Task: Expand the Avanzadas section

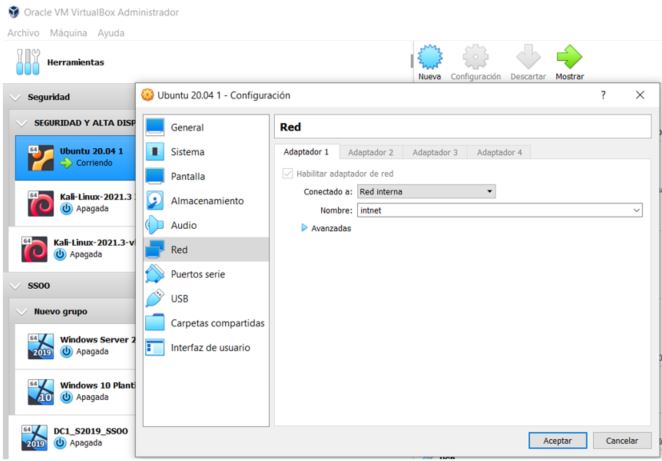Action: tap(304, 228)
